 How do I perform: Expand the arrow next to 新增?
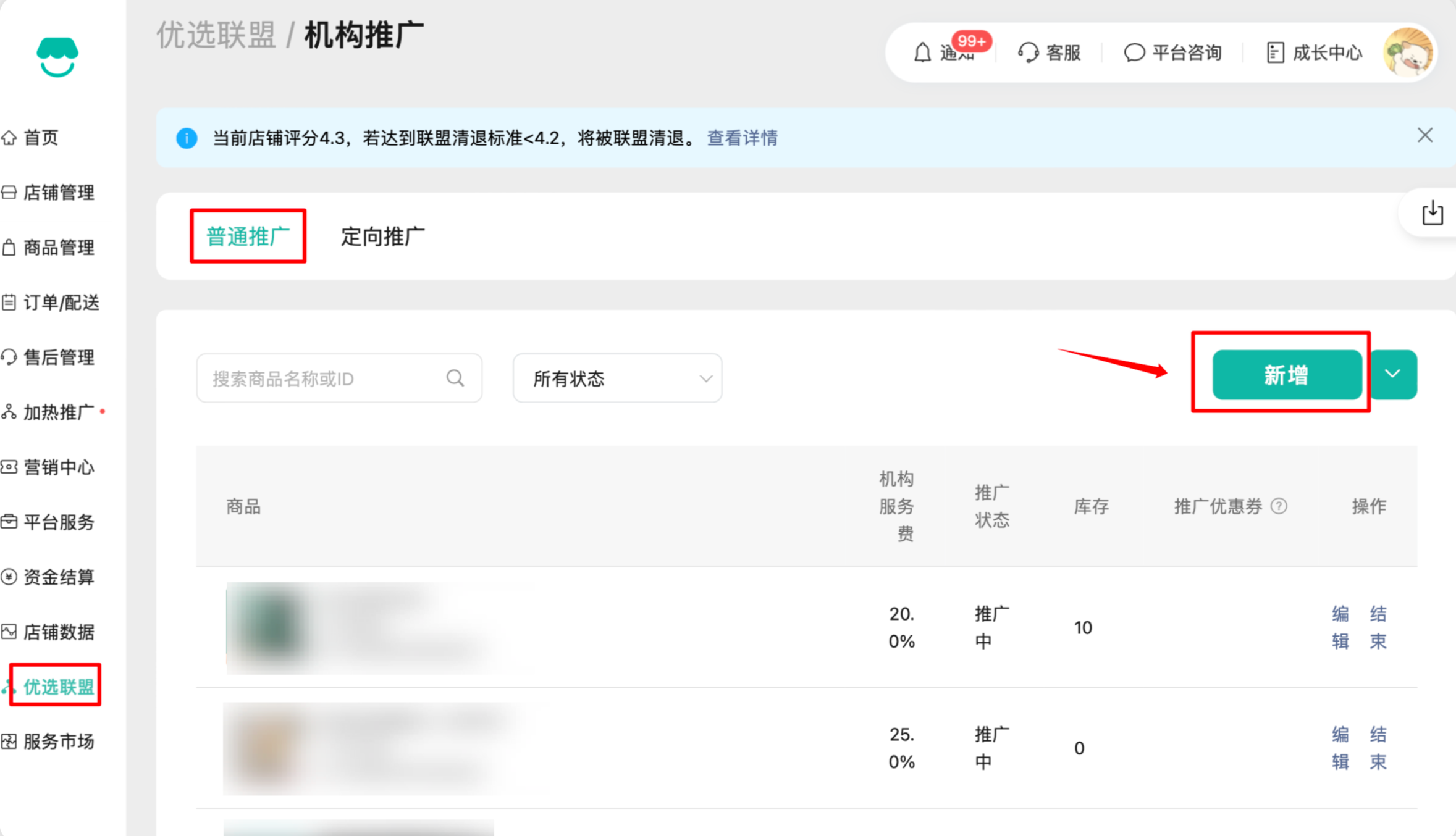click(1392, 374)
